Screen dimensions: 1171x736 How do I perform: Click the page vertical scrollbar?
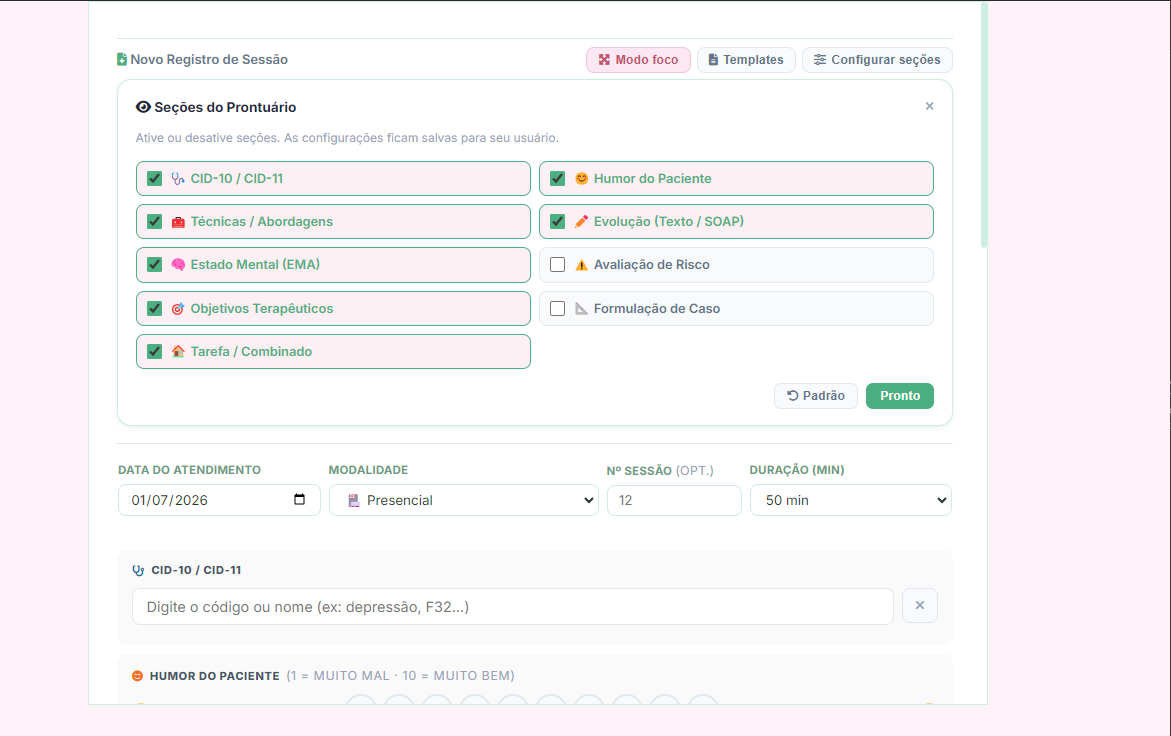pos(984,125)
